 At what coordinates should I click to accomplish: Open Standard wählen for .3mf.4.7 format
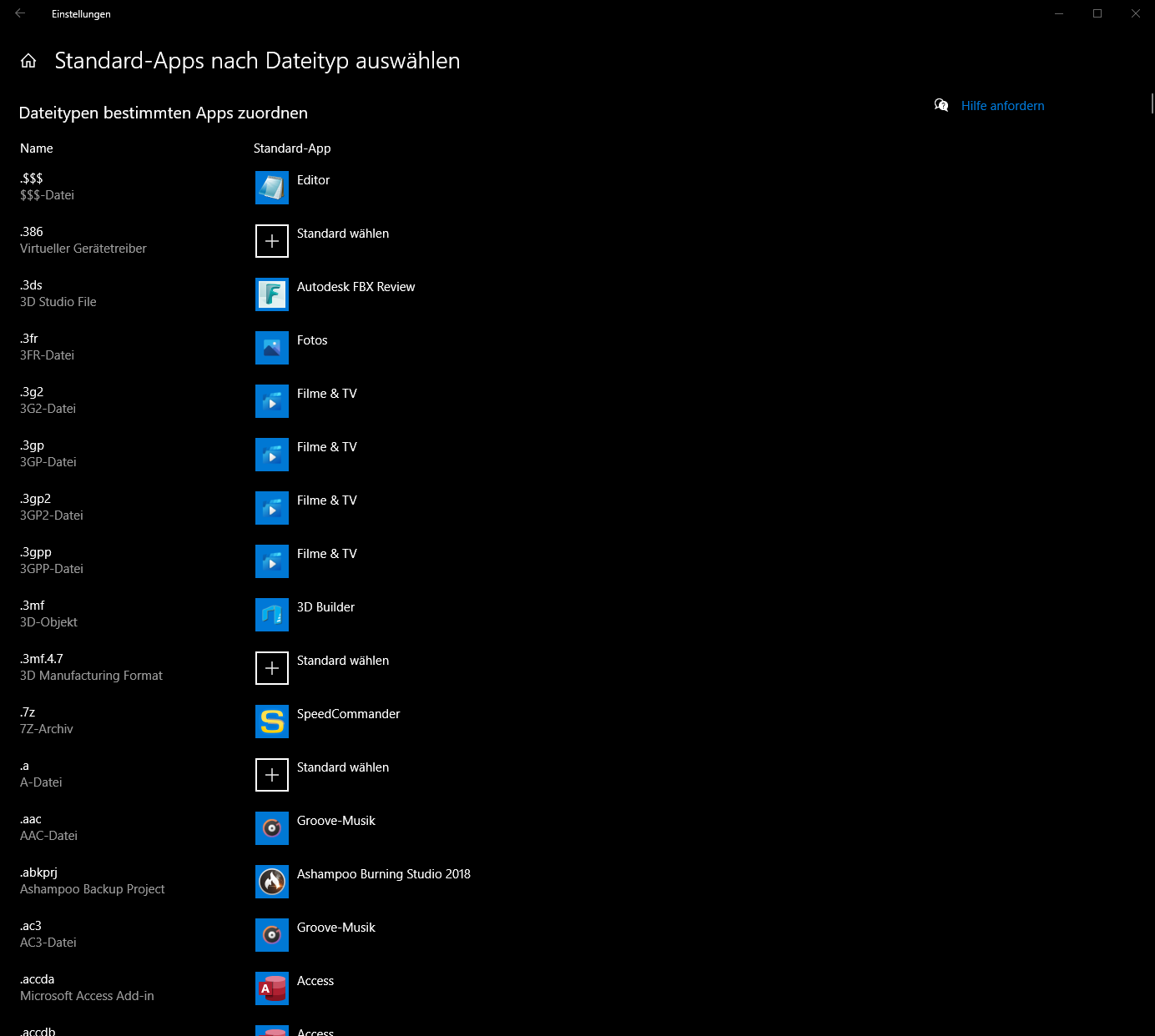coord(271,668)
